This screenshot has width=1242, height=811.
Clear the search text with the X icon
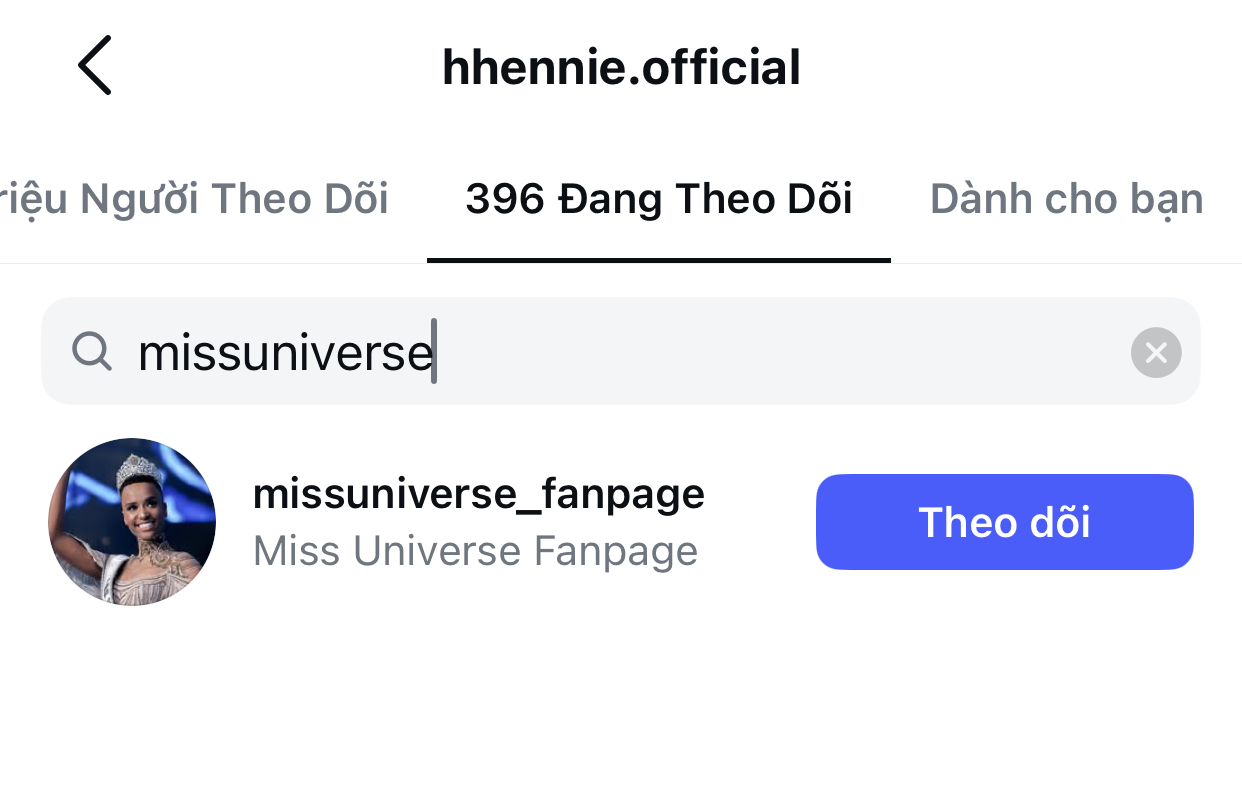point(1156,352)
